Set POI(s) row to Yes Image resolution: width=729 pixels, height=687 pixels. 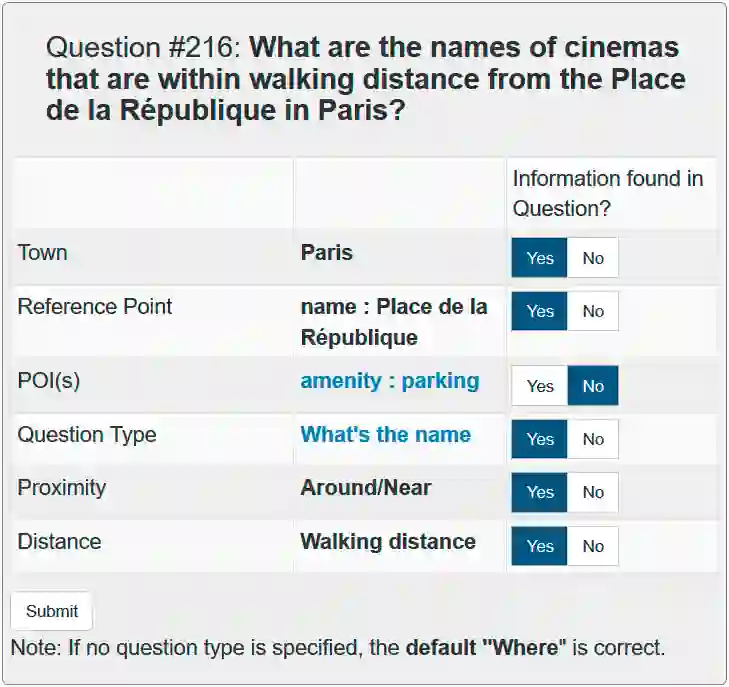[x=540, y=386]
